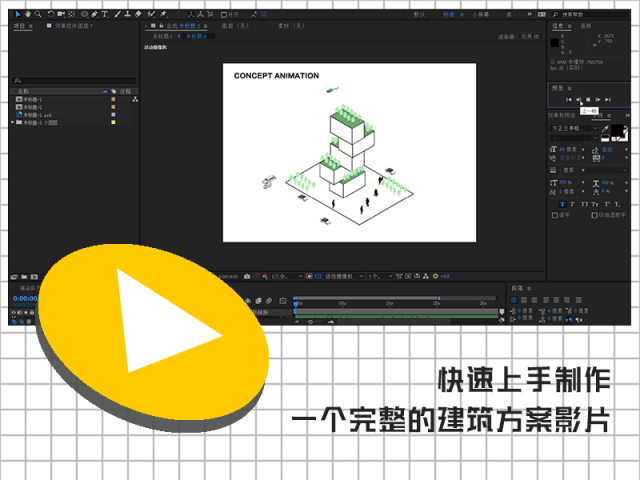Toggle faux bold T button
Screen dimensions: 640x480
(x=562, y=204)
